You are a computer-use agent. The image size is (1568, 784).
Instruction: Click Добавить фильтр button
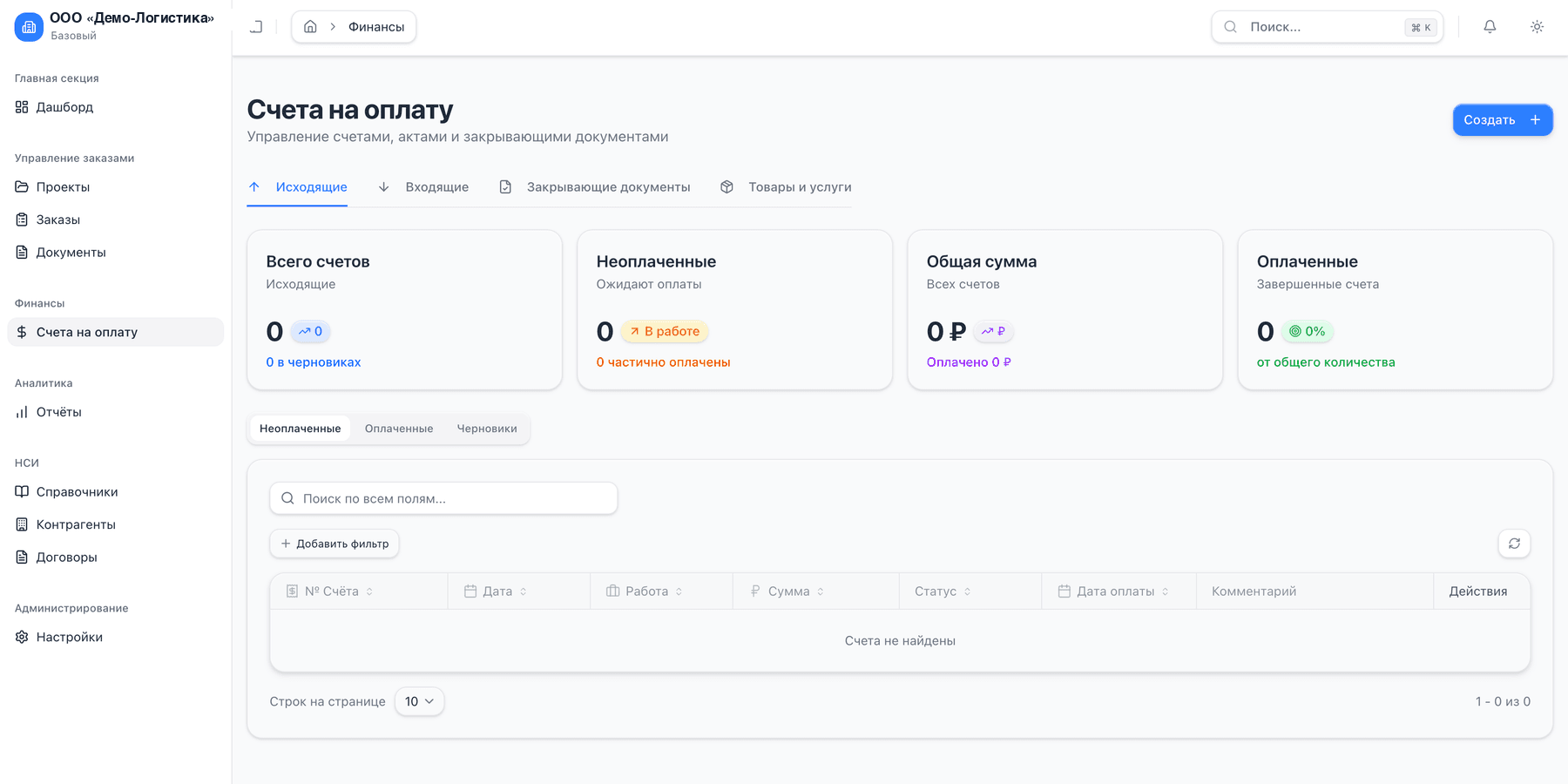335,544
